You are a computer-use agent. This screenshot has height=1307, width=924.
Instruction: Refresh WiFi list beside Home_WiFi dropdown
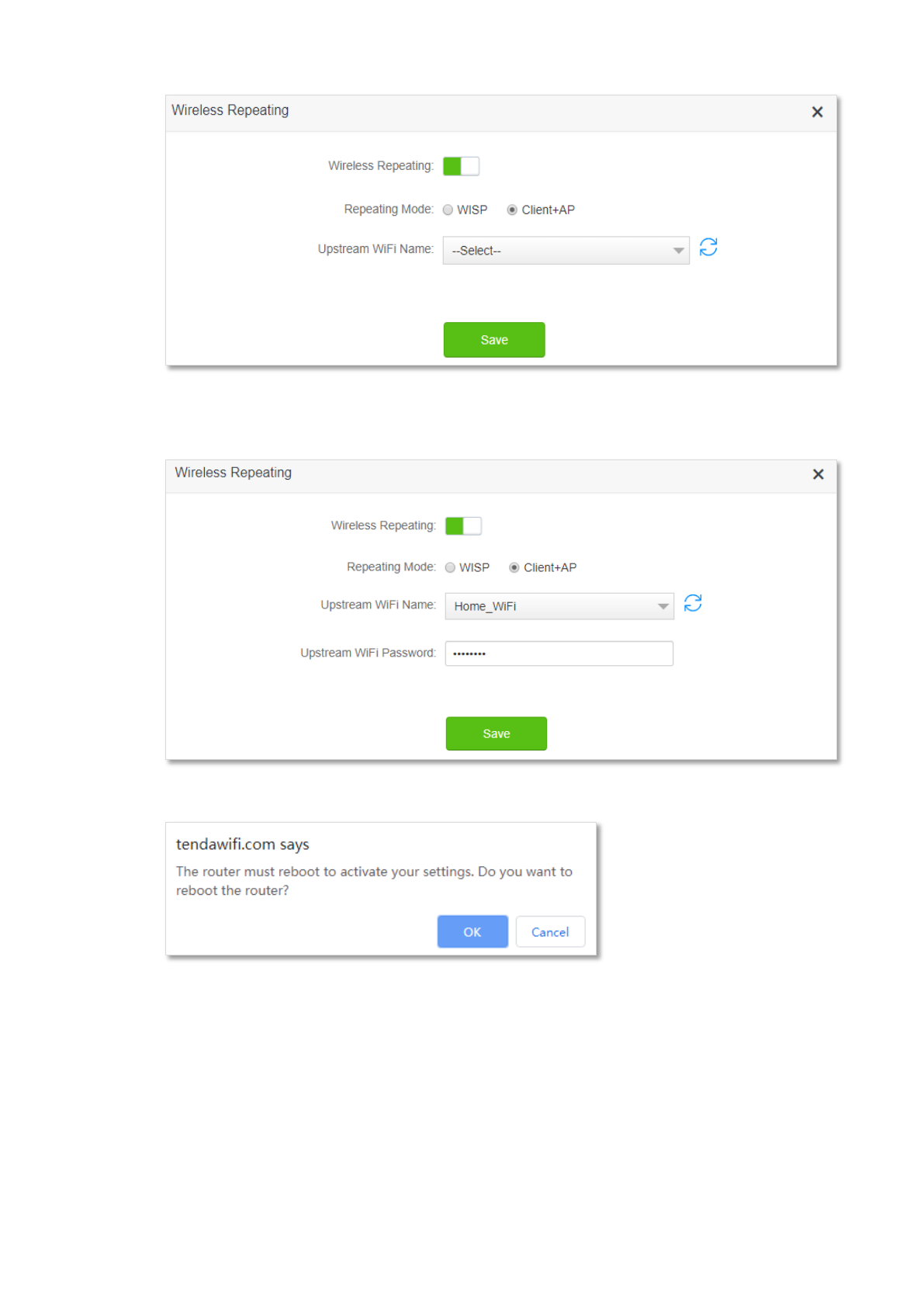[x=693, y=603]
